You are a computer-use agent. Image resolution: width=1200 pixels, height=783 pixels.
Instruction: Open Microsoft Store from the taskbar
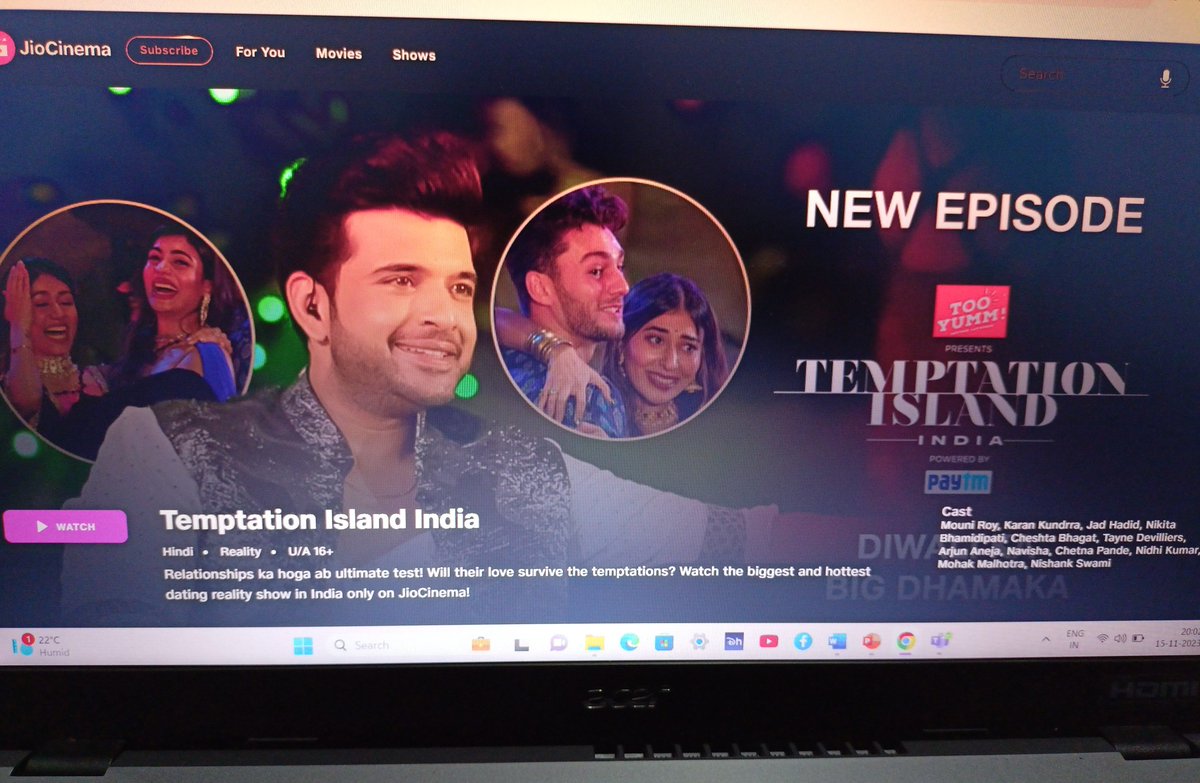pos(664,643)
